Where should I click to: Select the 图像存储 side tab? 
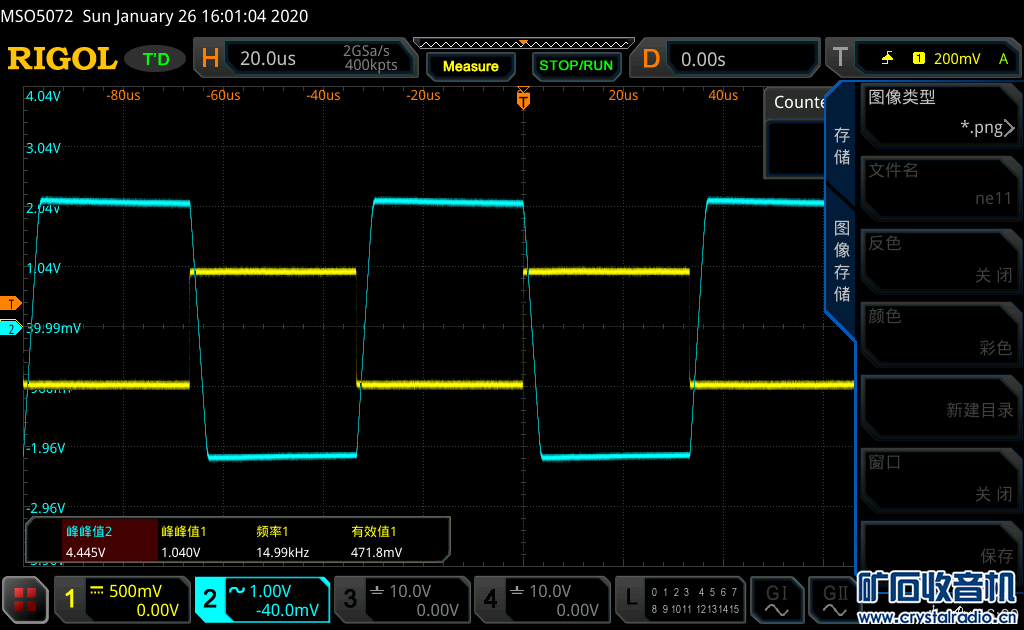pyautogui.click(x=842, y=260)
